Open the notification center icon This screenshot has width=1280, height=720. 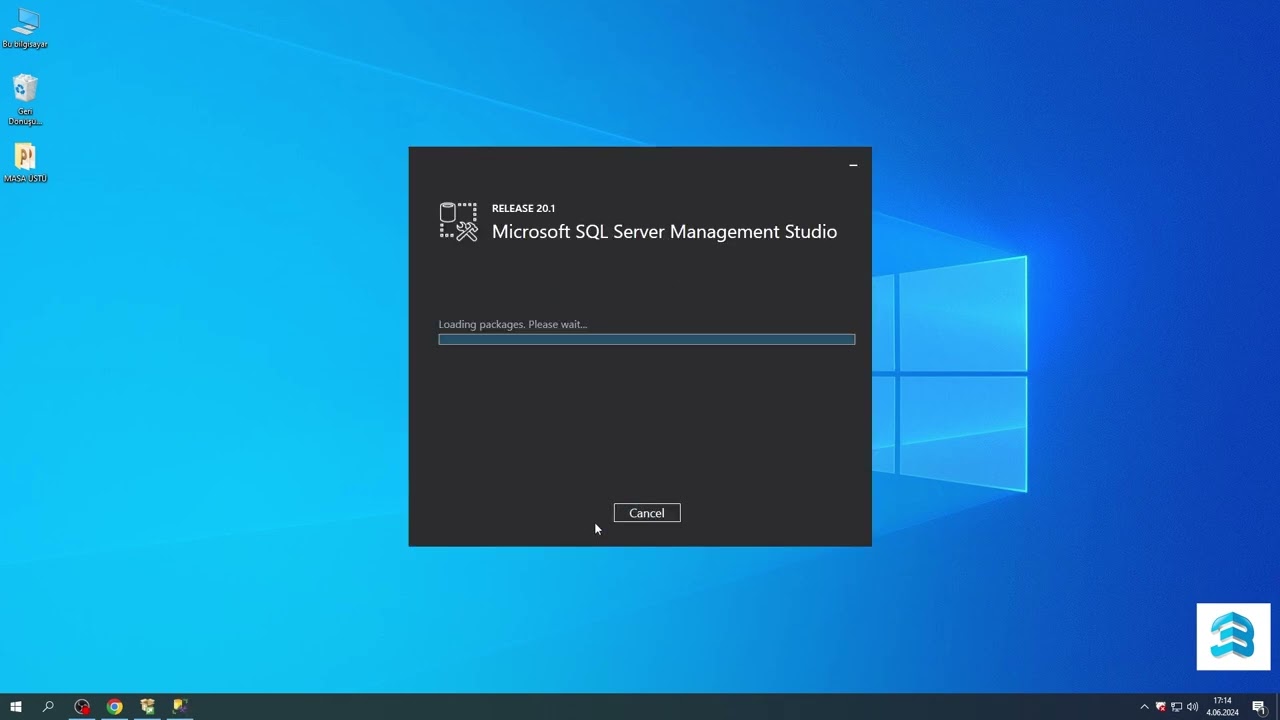1259,707
